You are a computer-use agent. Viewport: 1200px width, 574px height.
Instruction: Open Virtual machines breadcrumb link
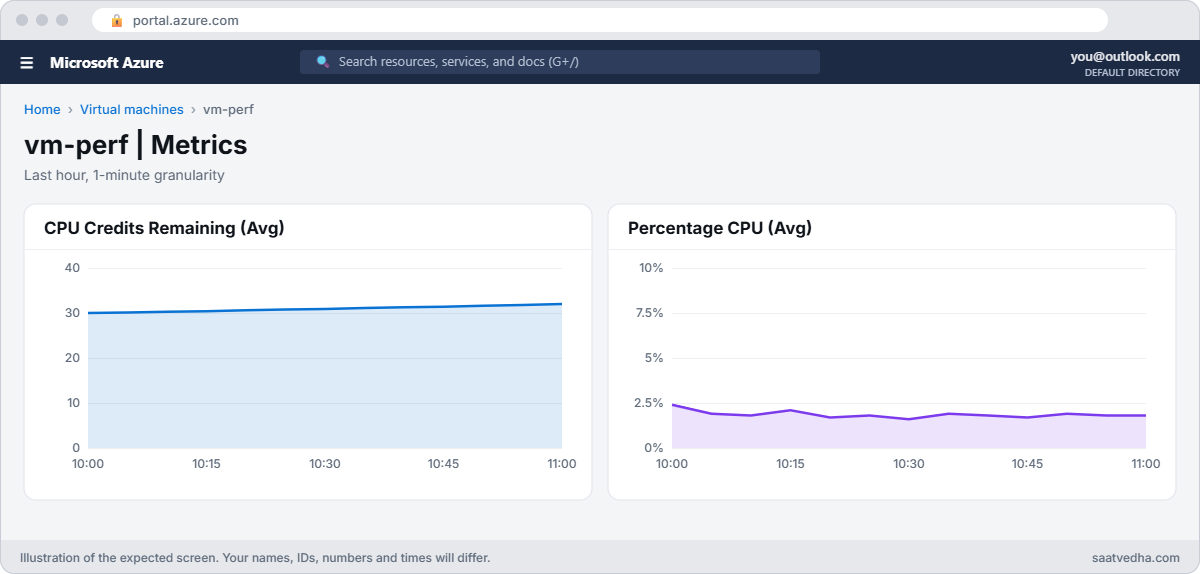pos(132,110)
